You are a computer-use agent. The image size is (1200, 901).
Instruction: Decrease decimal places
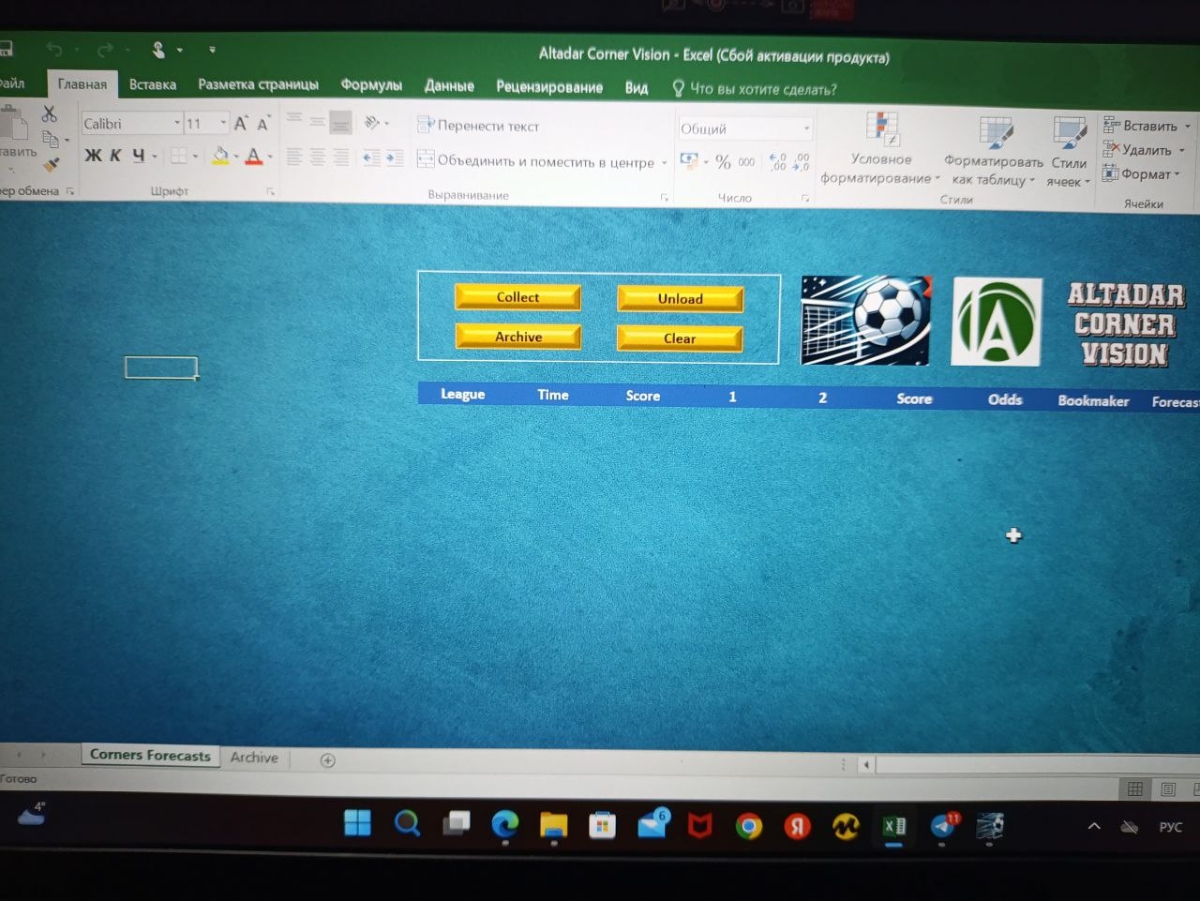800,163
